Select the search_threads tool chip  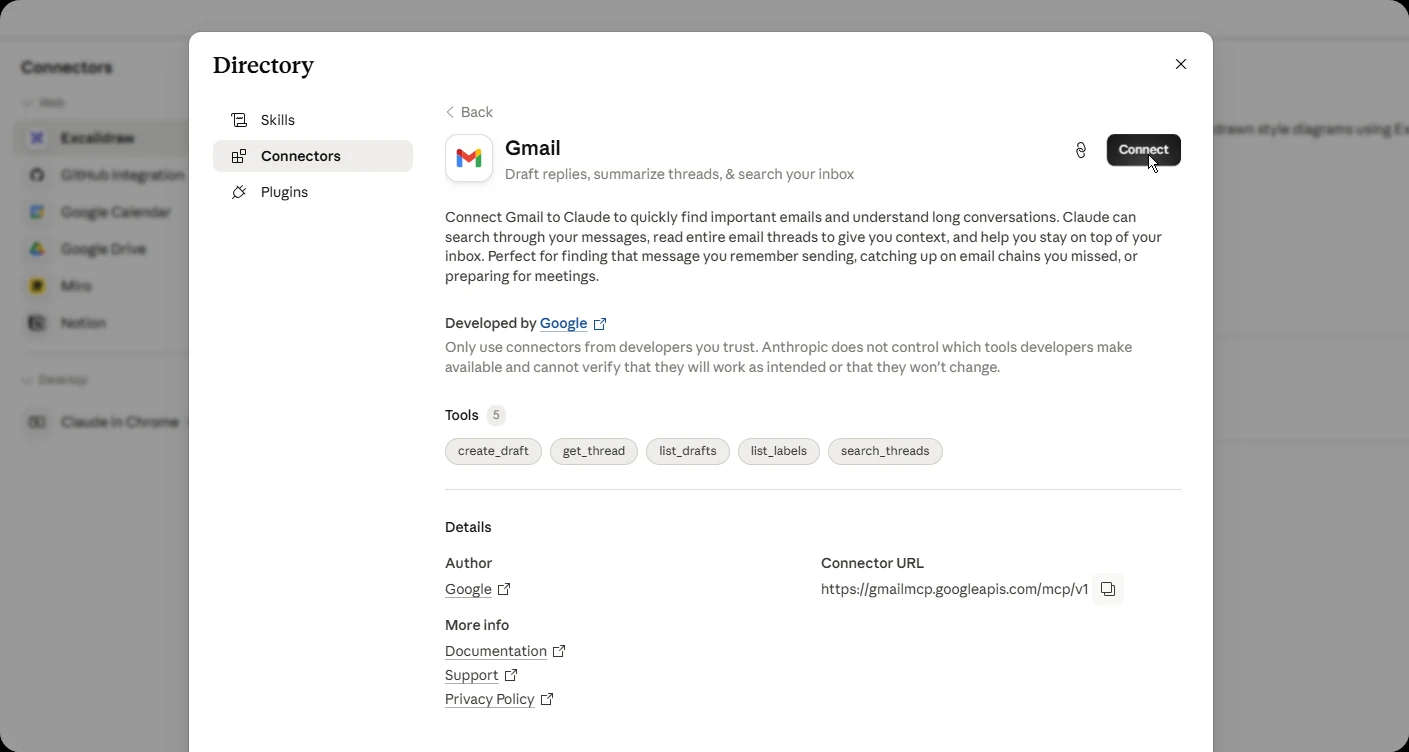coord(885,451)
